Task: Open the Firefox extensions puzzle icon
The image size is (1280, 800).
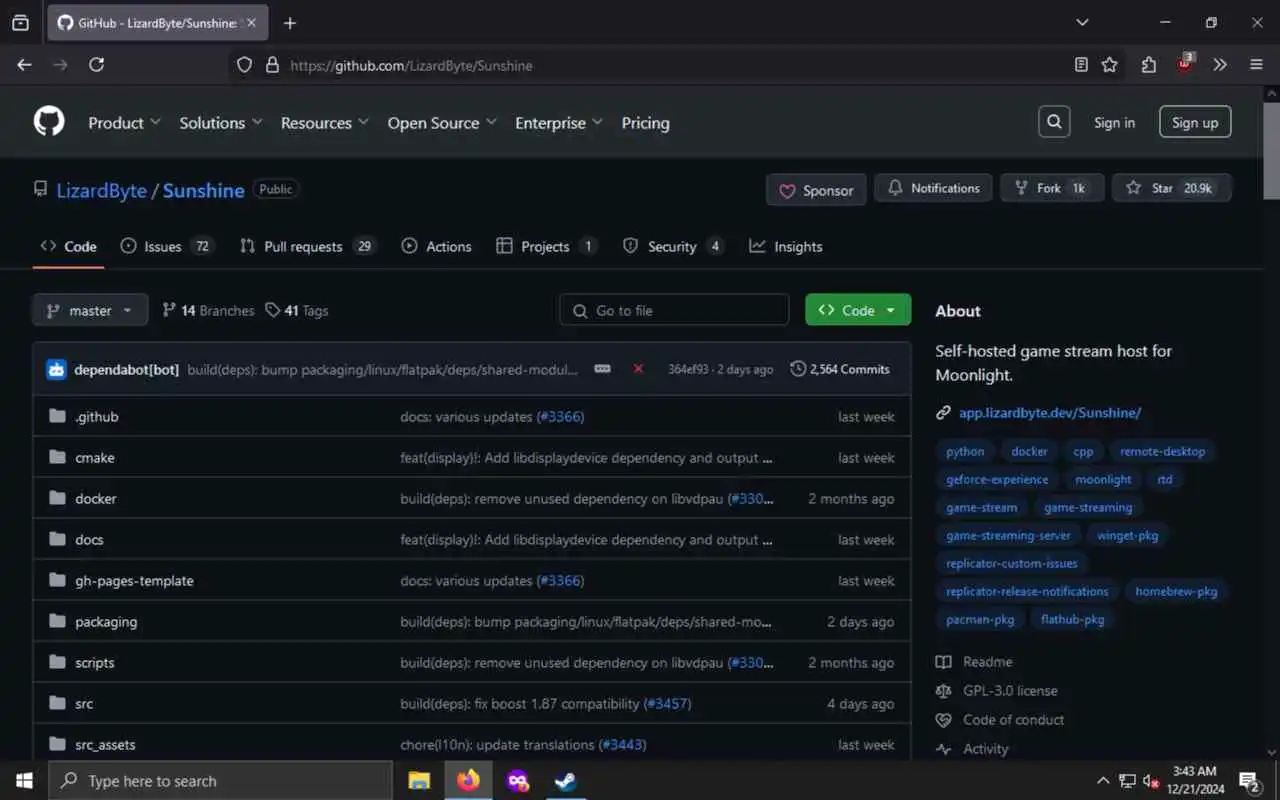Action: (x=1149, y=65)
